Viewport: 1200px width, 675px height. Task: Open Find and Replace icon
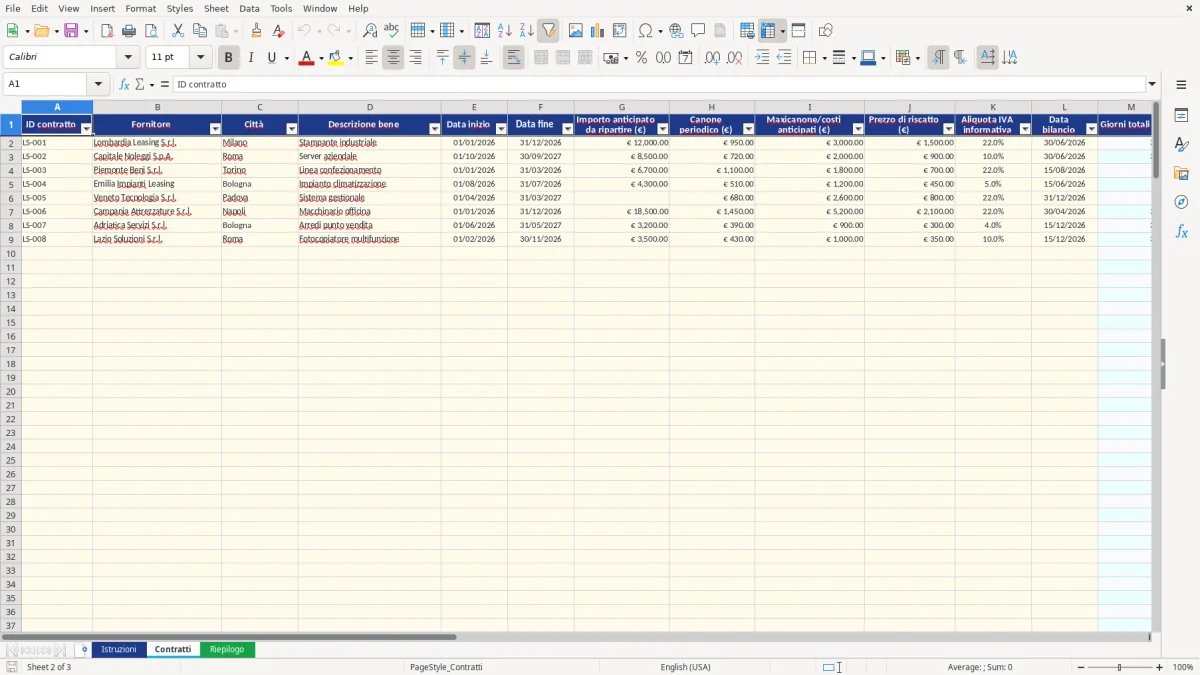370,31
